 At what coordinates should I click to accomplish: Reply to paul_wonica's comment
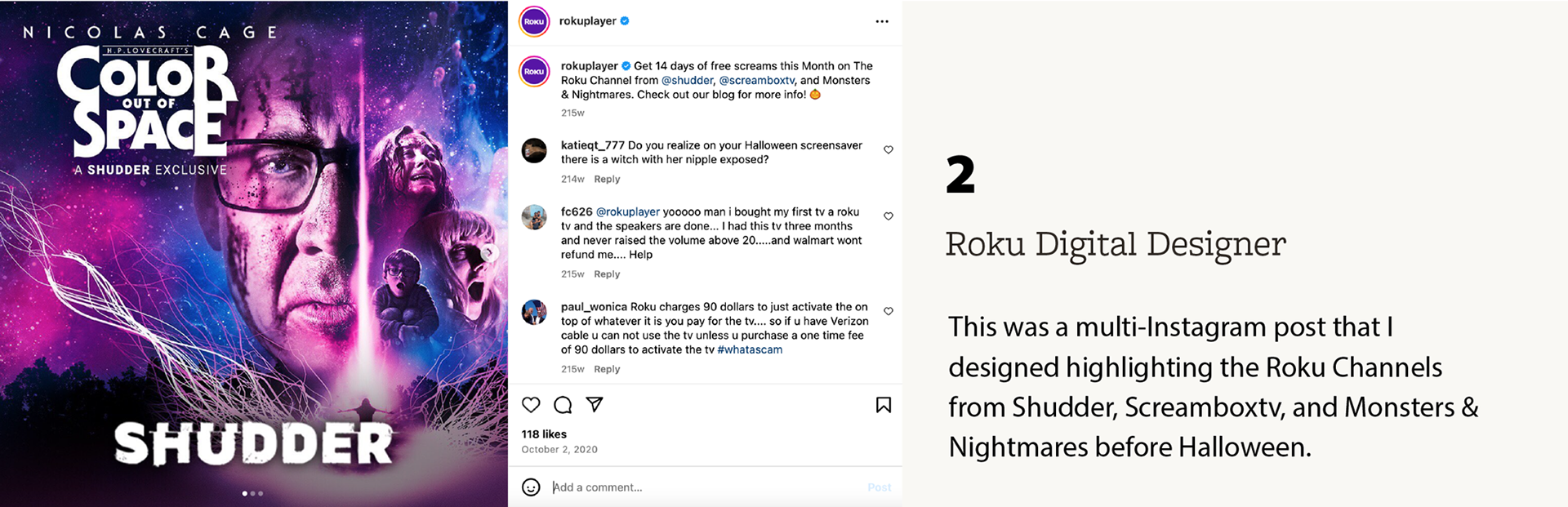pos(607,370)
